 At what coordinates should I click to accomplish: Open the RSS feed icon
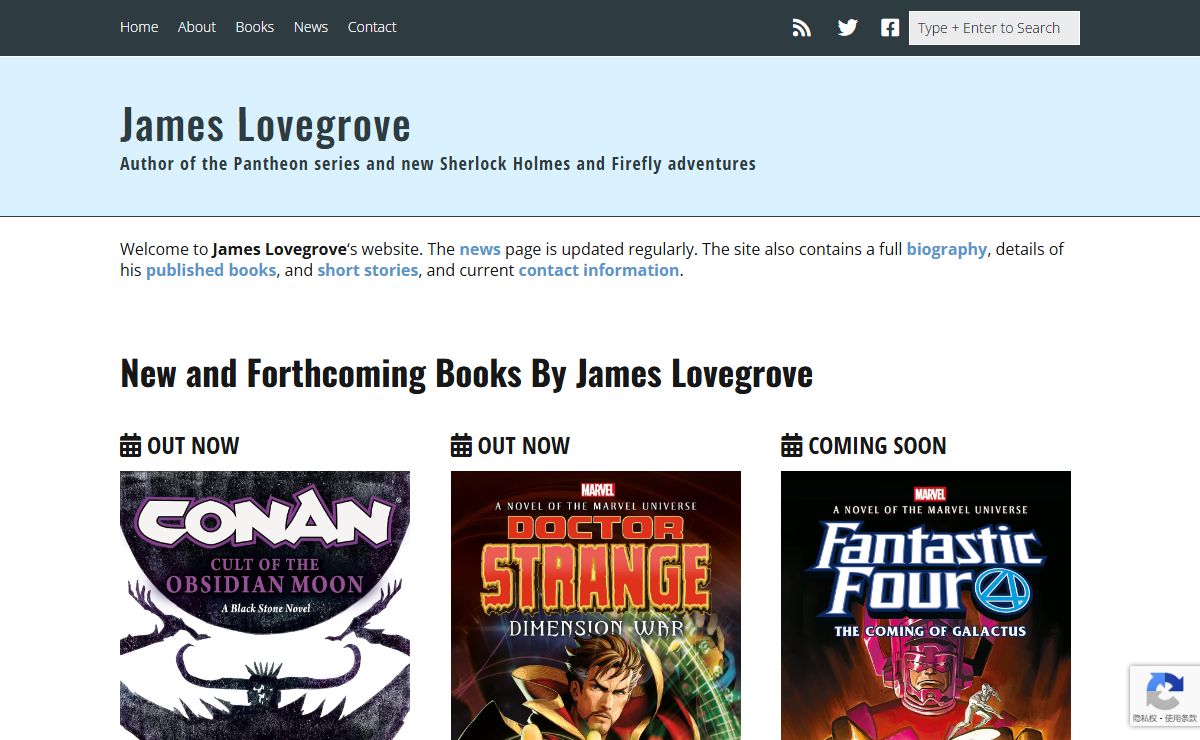(x=801, y=28)
